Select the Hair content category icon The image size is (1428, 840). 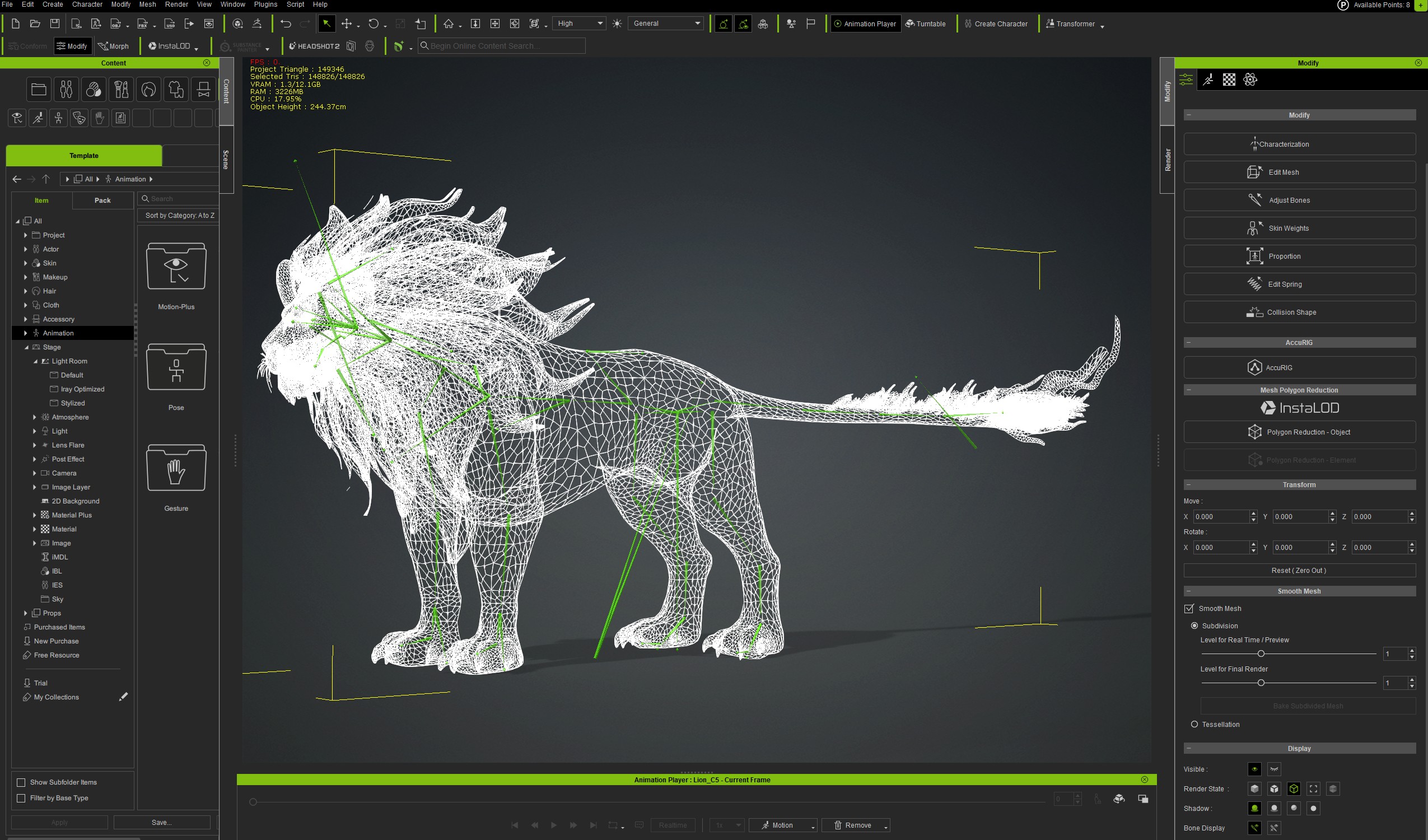point(148,89)
